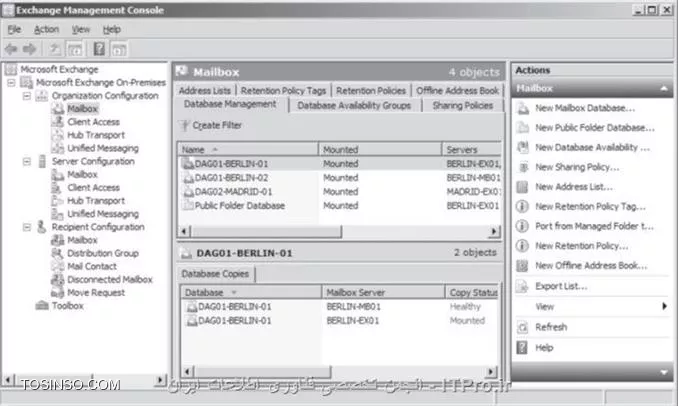The image size is (678, 406).
Task: Click the Export List action icon
Action: pyautogui.click(x=522, y=286)
